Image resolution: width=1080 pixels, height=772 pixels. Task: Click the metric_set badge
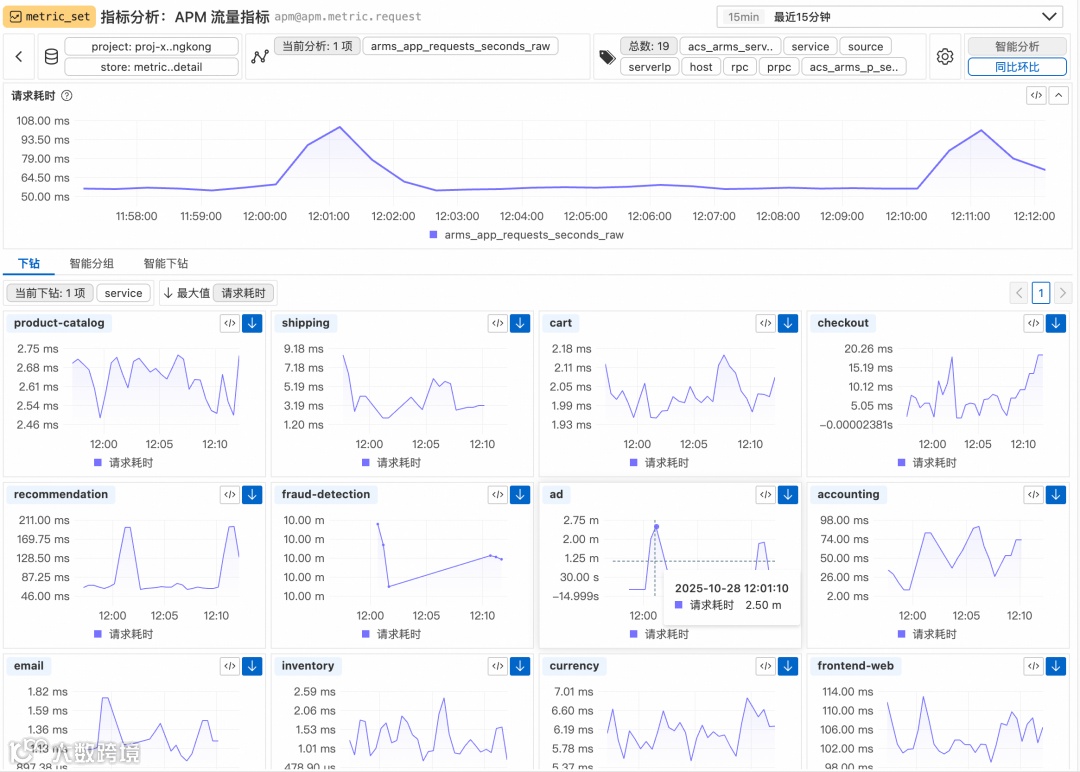(50, 17)
